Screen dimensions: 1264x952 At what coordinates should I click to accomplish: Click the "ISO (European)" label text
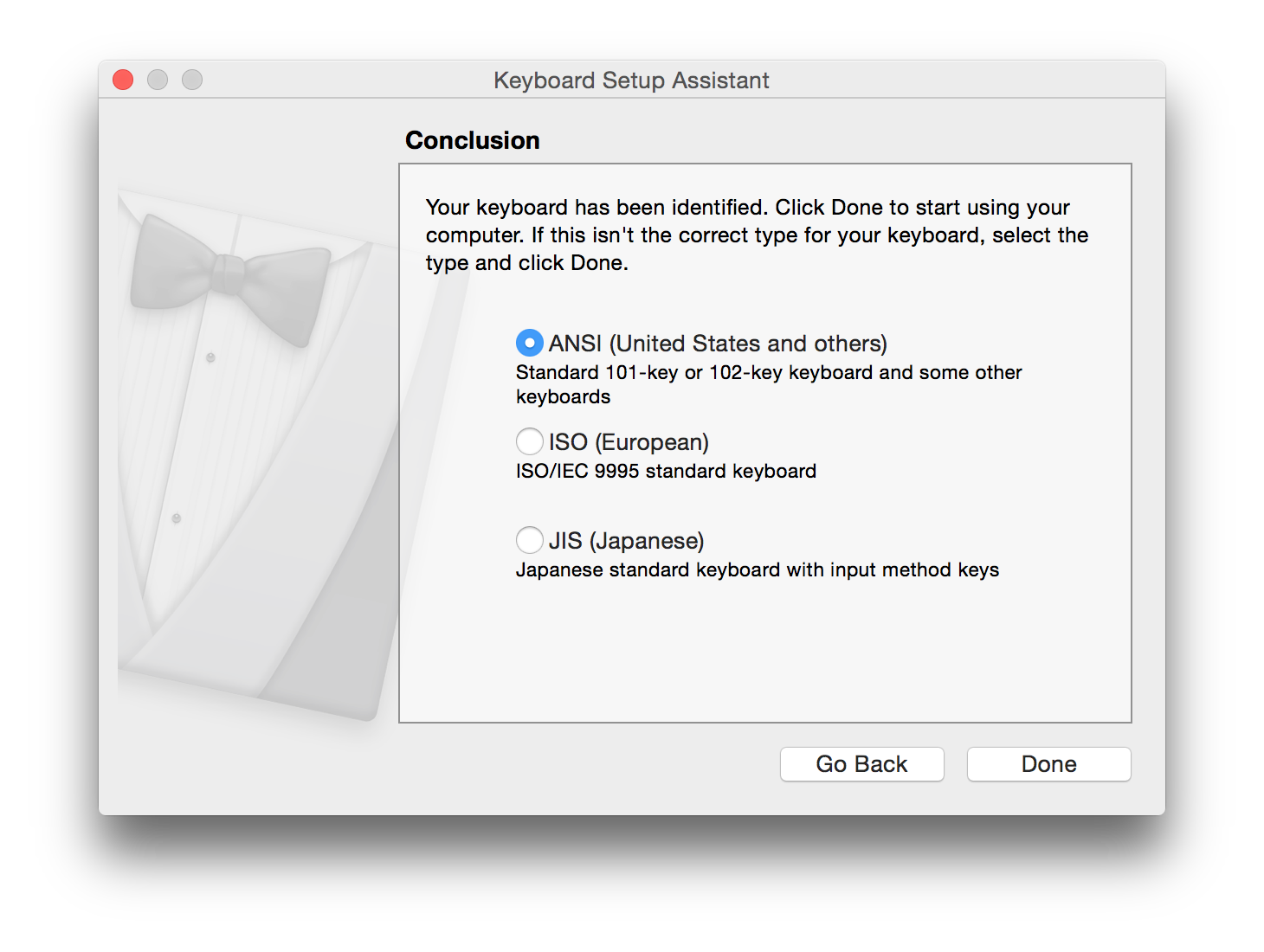(629, 442)
